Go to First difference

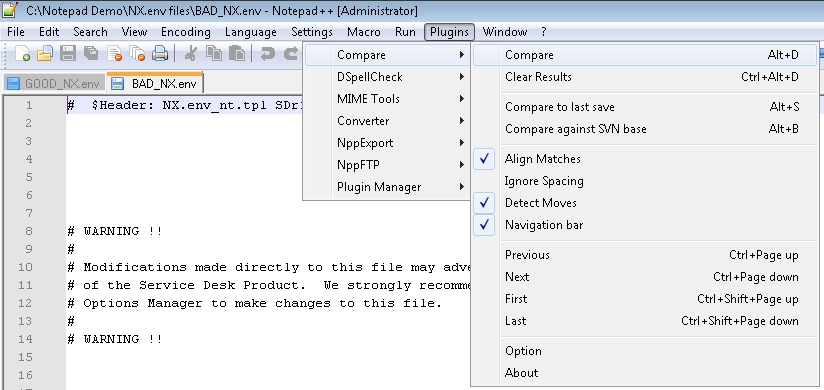pyautogui.click(x=644, y=299)
